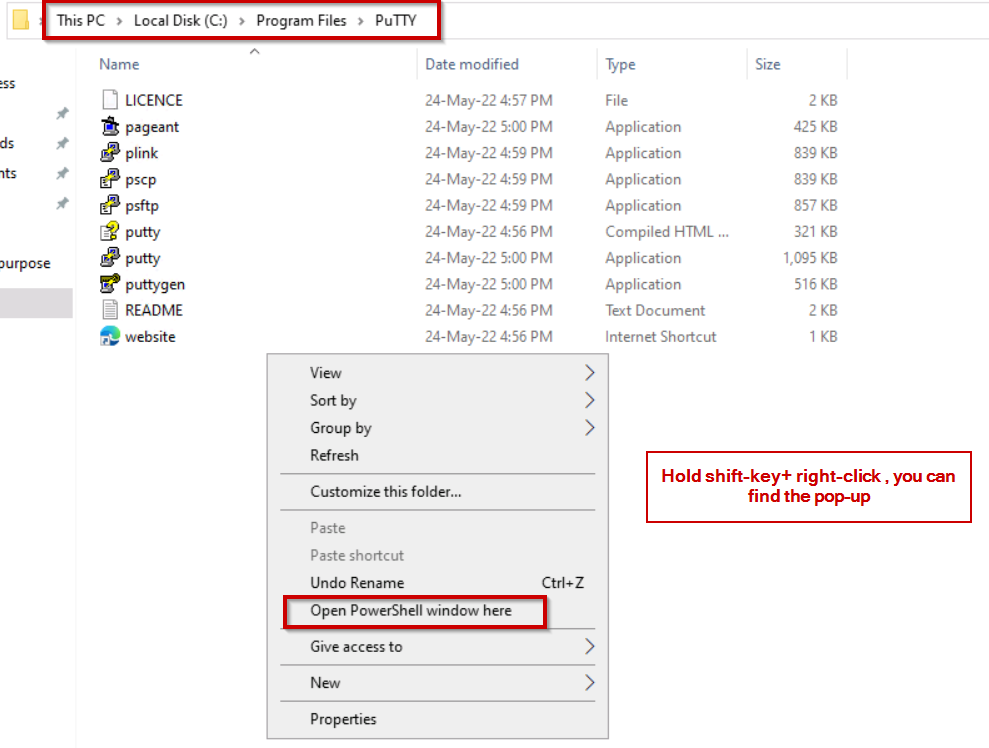Select the README text document icon
The height and width of the screenshot is (748, 989).
click(110, 310)
